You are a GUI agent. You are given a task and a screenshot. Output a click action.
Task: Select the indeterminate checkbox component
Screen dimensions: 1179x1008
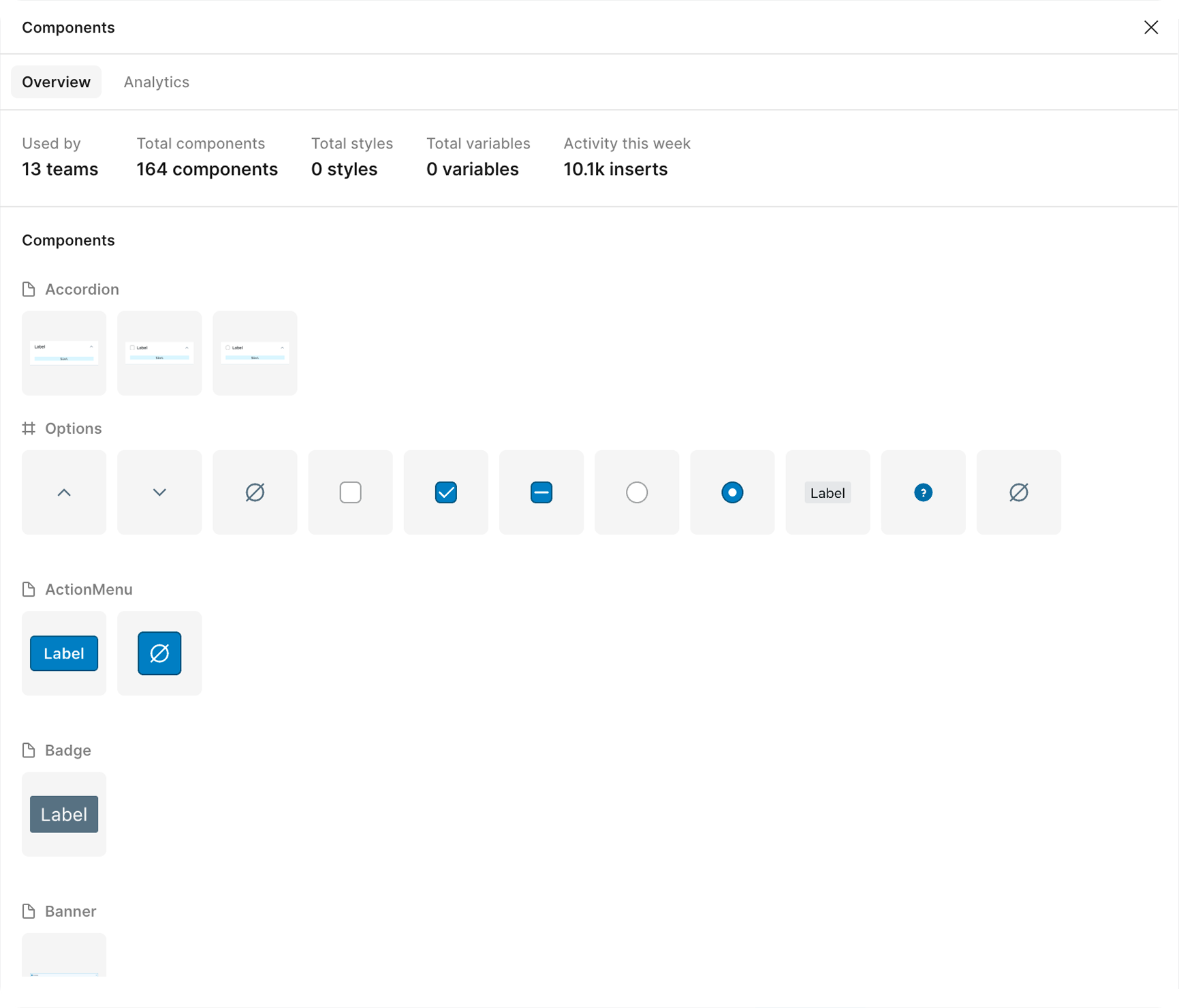click(541, 492)
